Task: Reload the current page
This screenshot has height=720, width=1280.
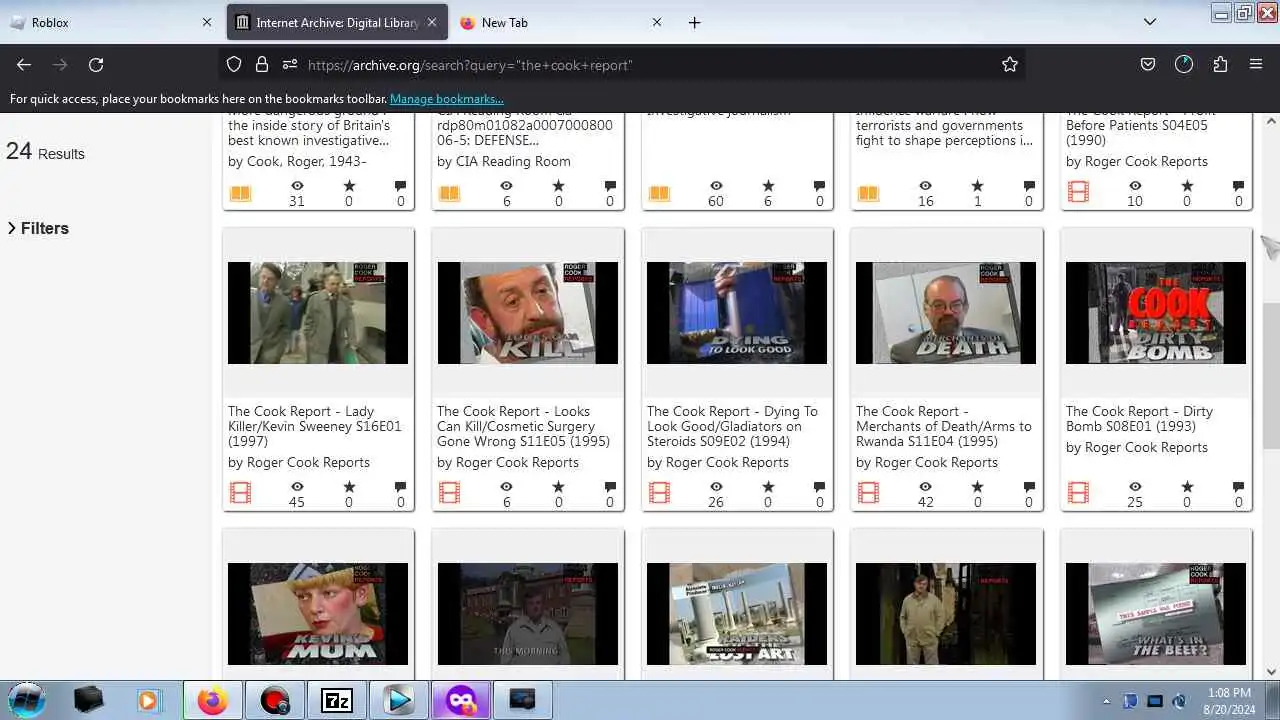Action: click(x=96, y=64)
